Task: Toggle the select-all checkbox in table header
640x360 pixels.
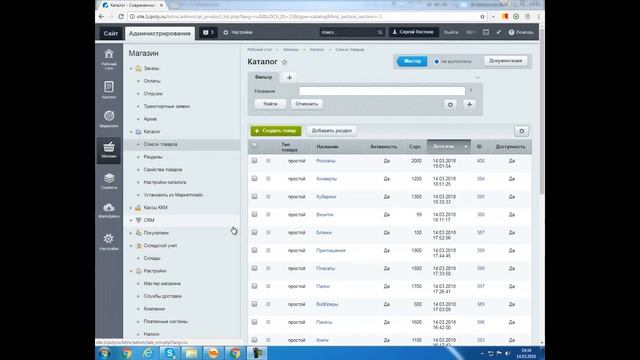Action: pyautogui.click(x=254, y=145)
